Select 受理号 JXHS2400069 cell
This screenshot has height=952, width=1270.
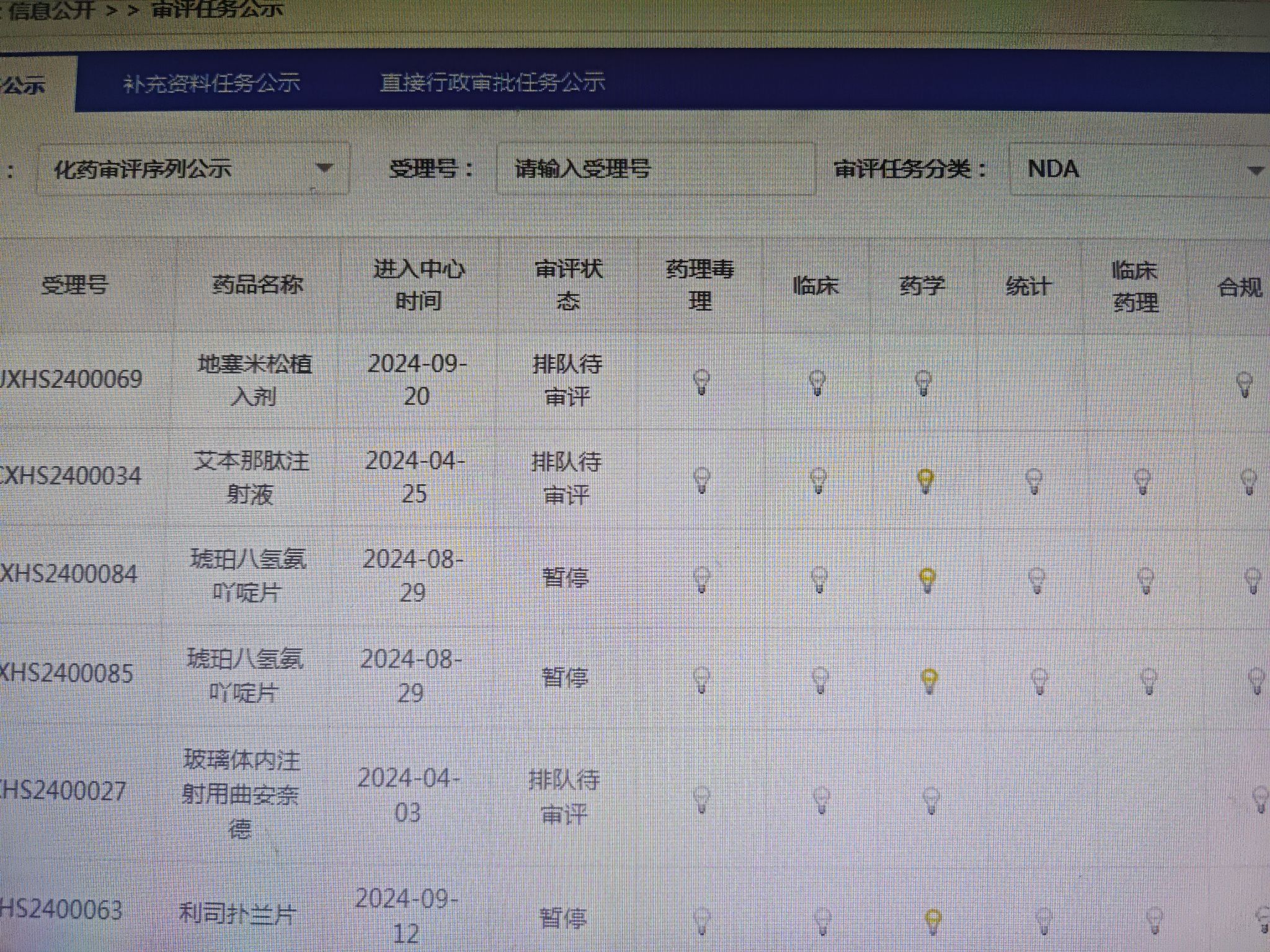[x=70, y=379]
